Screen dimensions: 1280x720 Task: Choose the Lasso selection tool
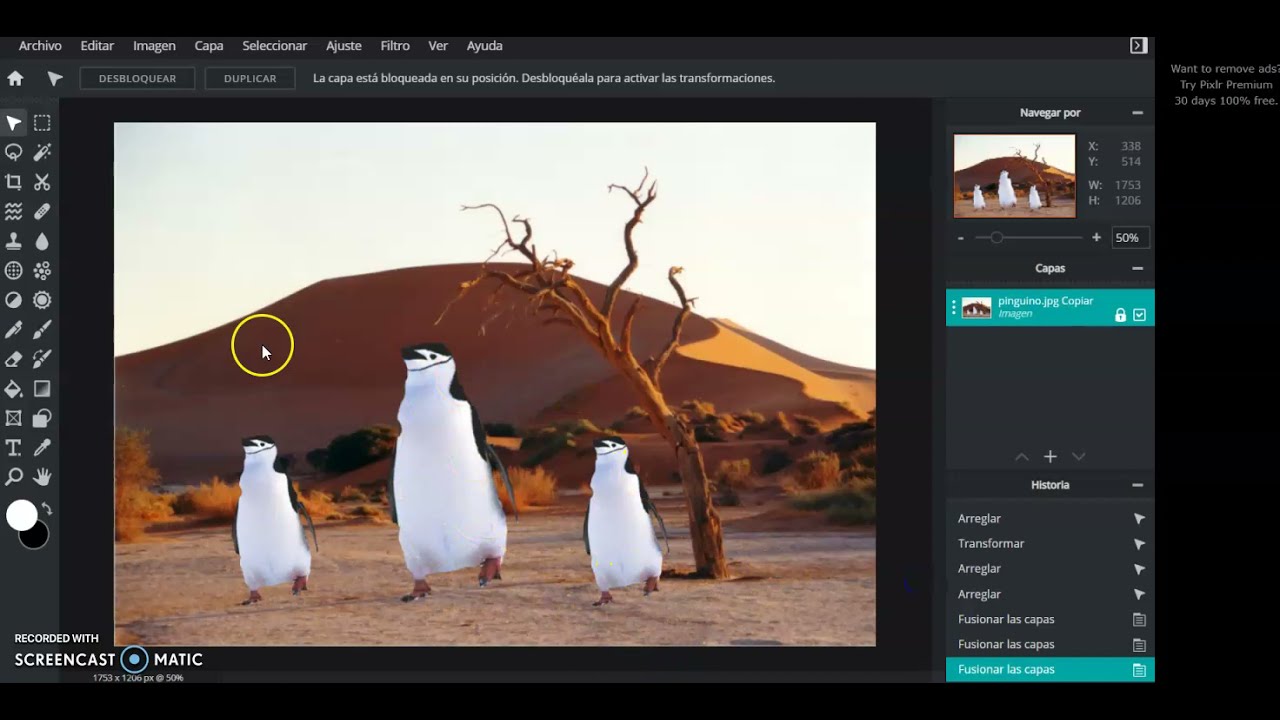[14, 152]
